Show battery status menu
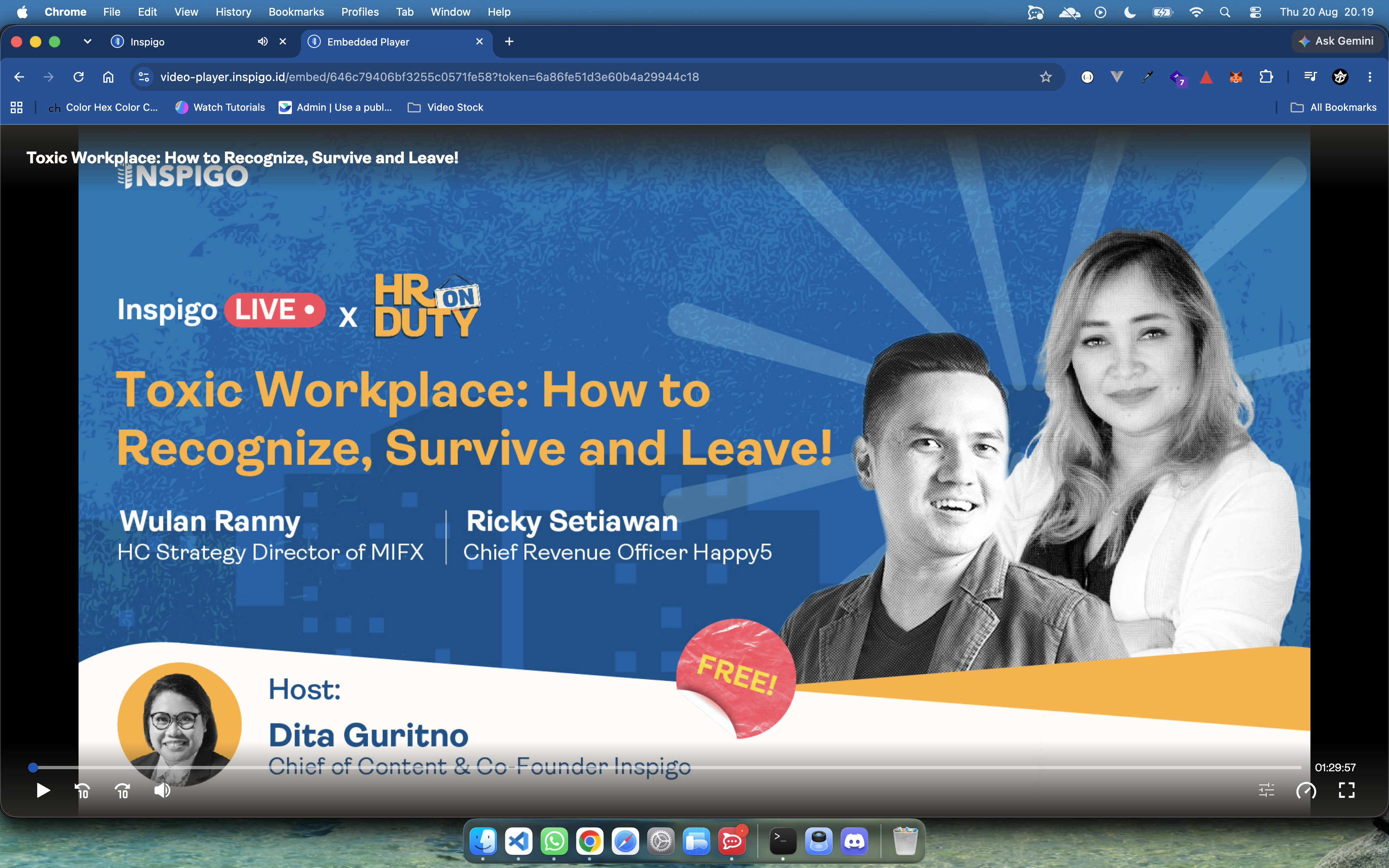The height and width of the screenshot is (868, 1389). pyautogui.click(x=1163, y=12)
